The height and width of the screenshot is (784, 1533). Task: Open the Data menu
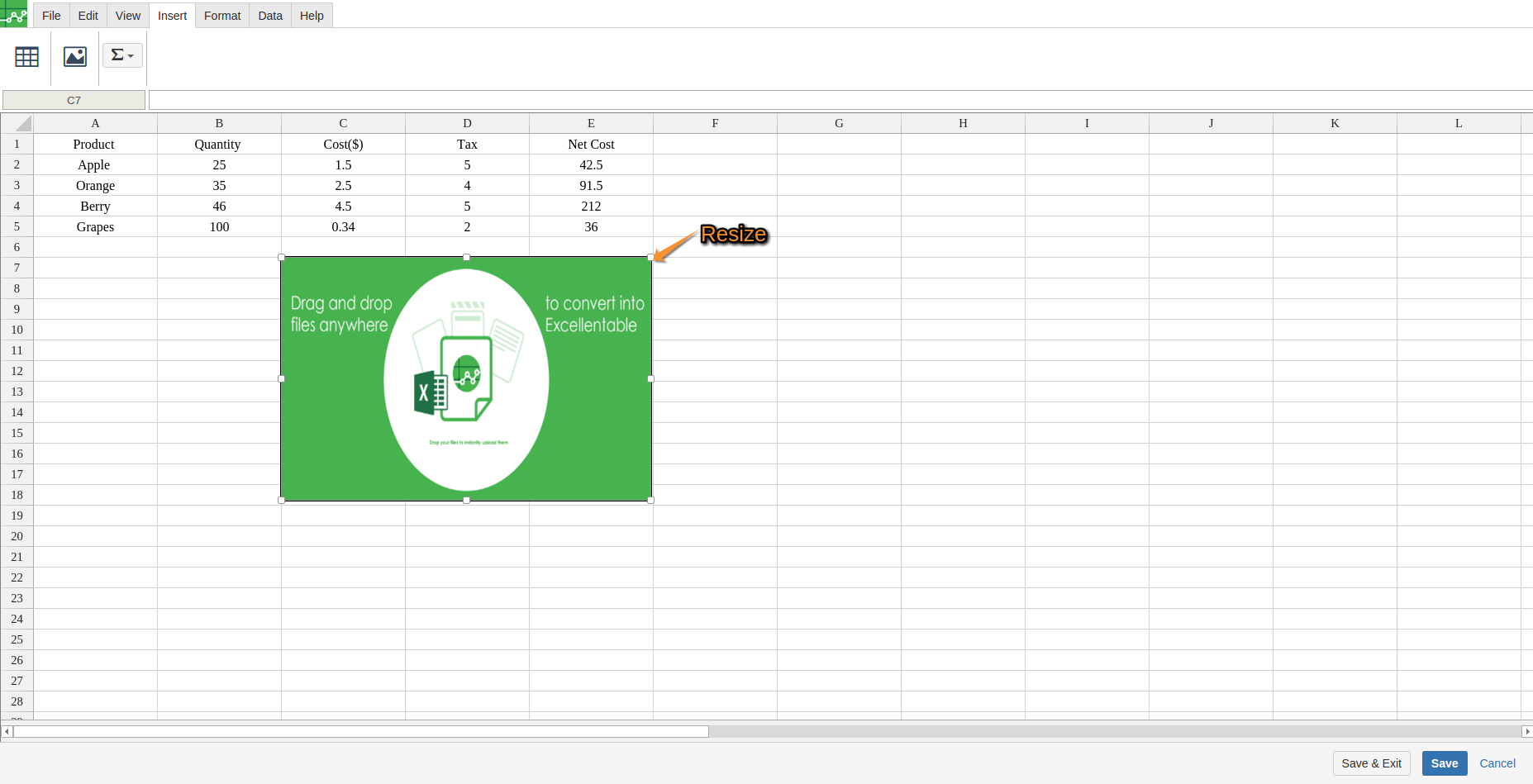[270, 16]
